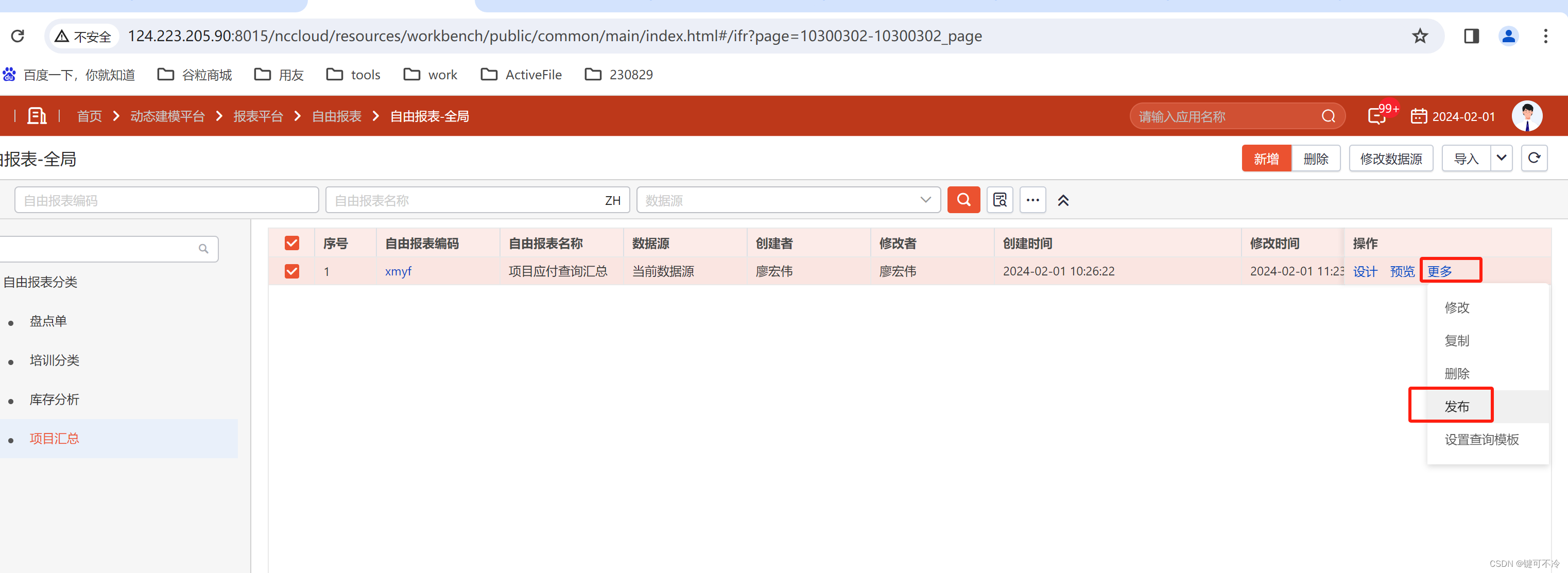Click the three-dots more options icon
Viewport: 1568px width, 573px height.
(x=1032, y=200)
